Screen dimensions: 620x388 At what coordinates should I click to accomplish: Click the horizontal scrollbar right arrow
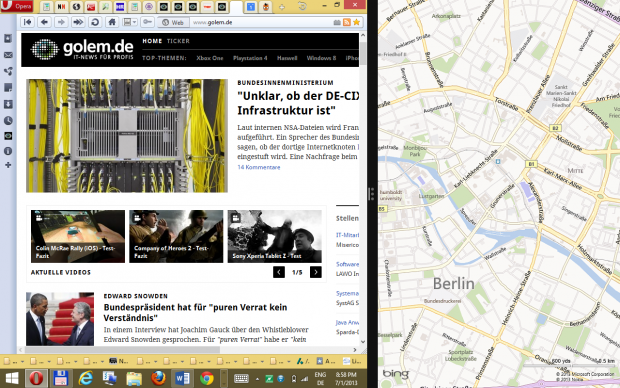coord(355,350)
